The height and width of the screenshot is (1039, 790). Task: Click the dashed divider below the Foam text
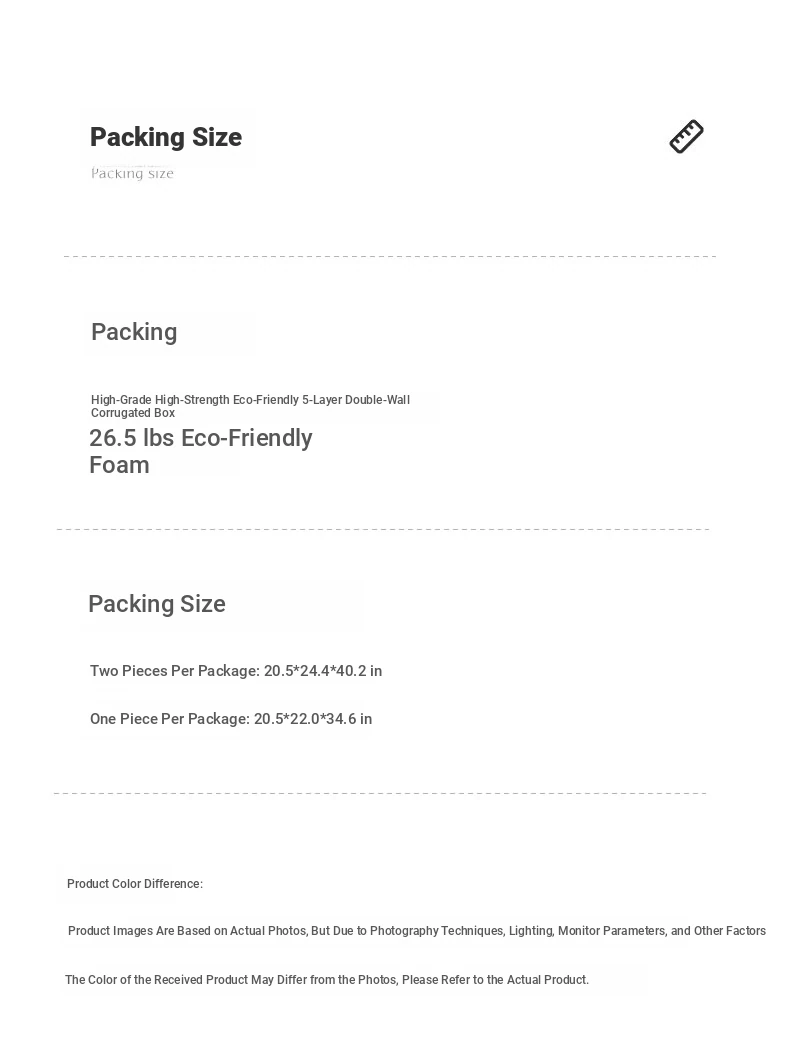tap(383, 529)
